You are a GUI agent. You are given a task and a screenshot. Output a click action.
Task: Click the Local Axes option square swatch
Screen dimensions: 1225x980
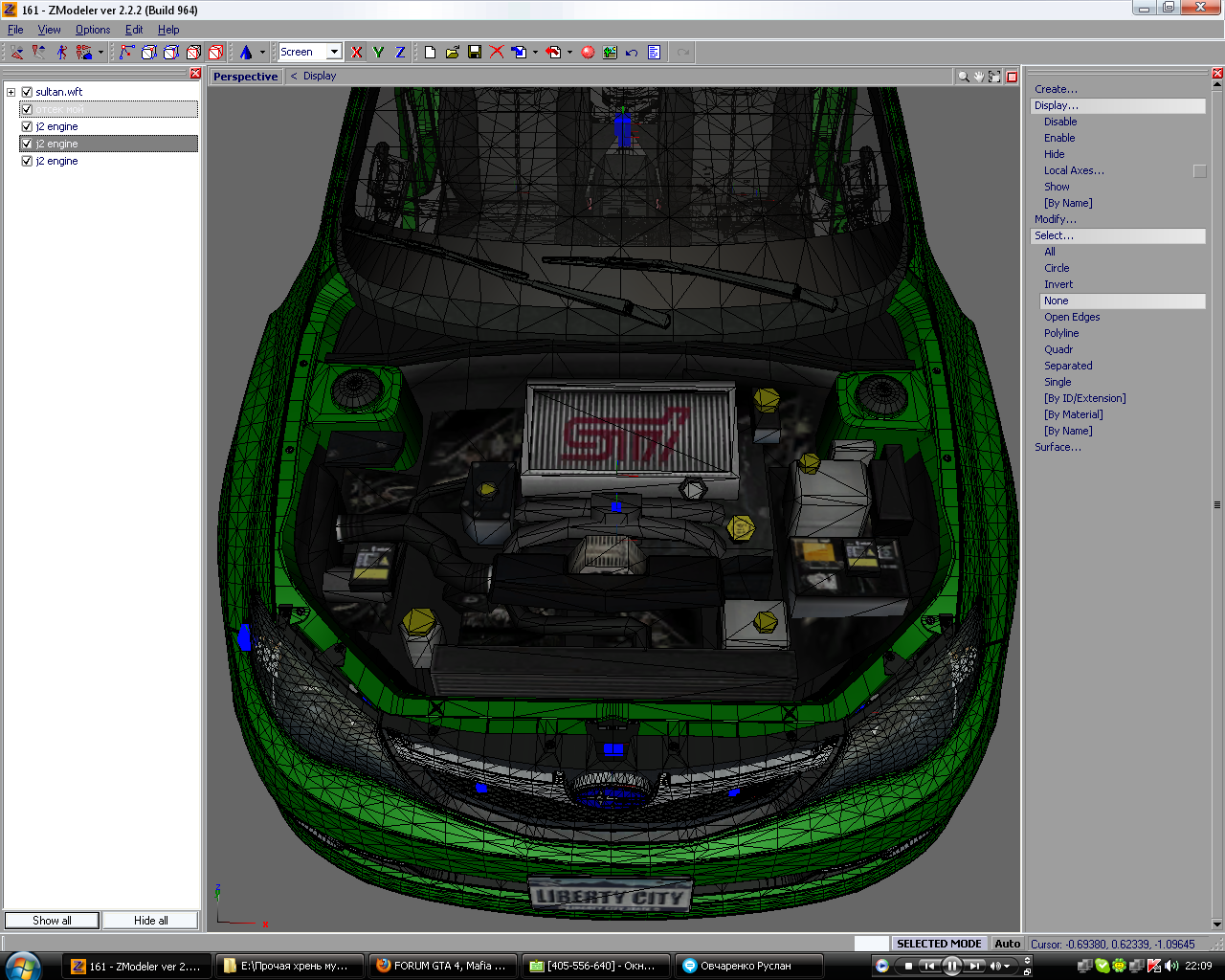[x=1199, y=171]
